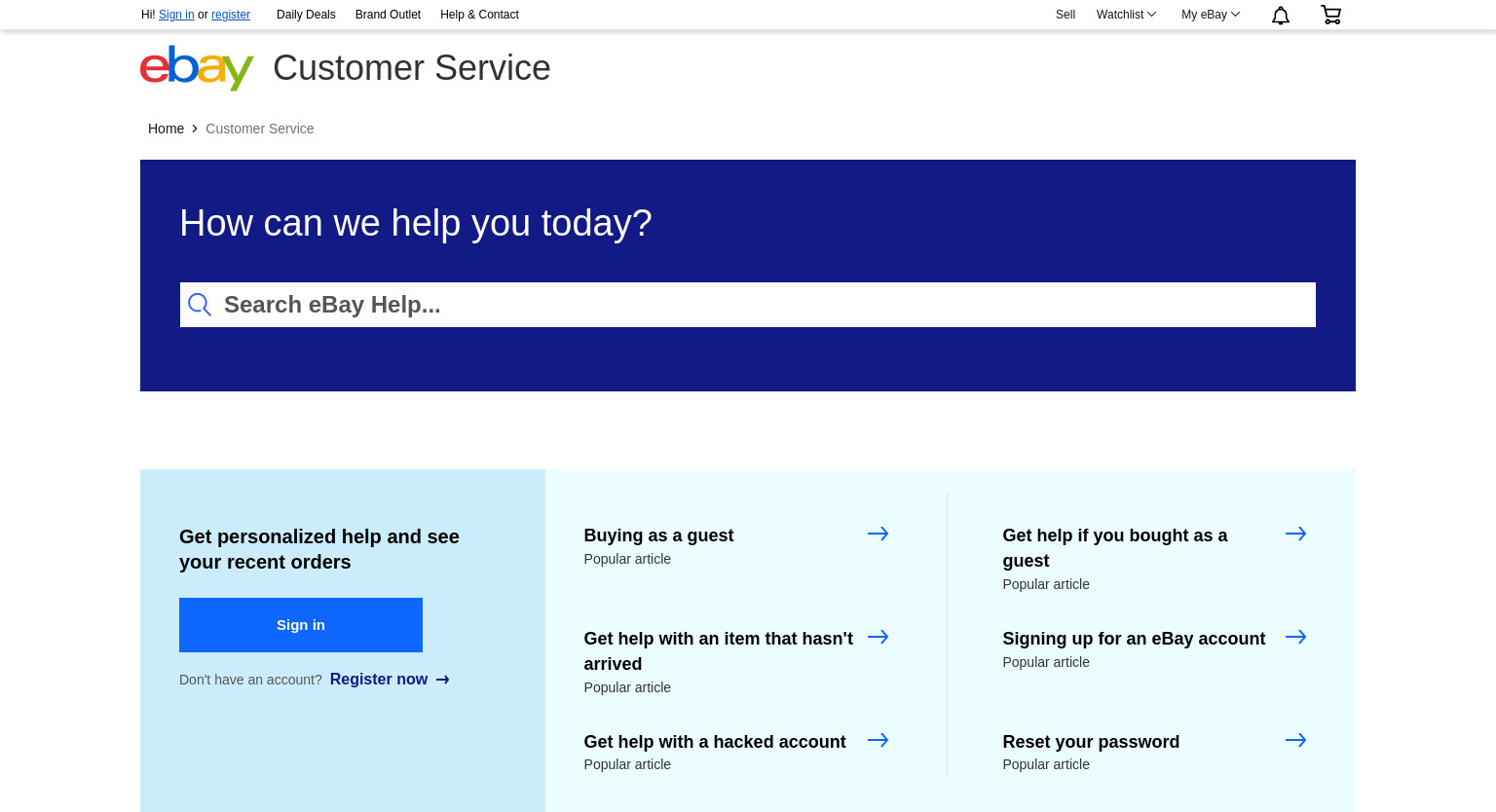Screen dimensions: 1496x812
Task: Open the Reset your password article
Action: 1091,742
